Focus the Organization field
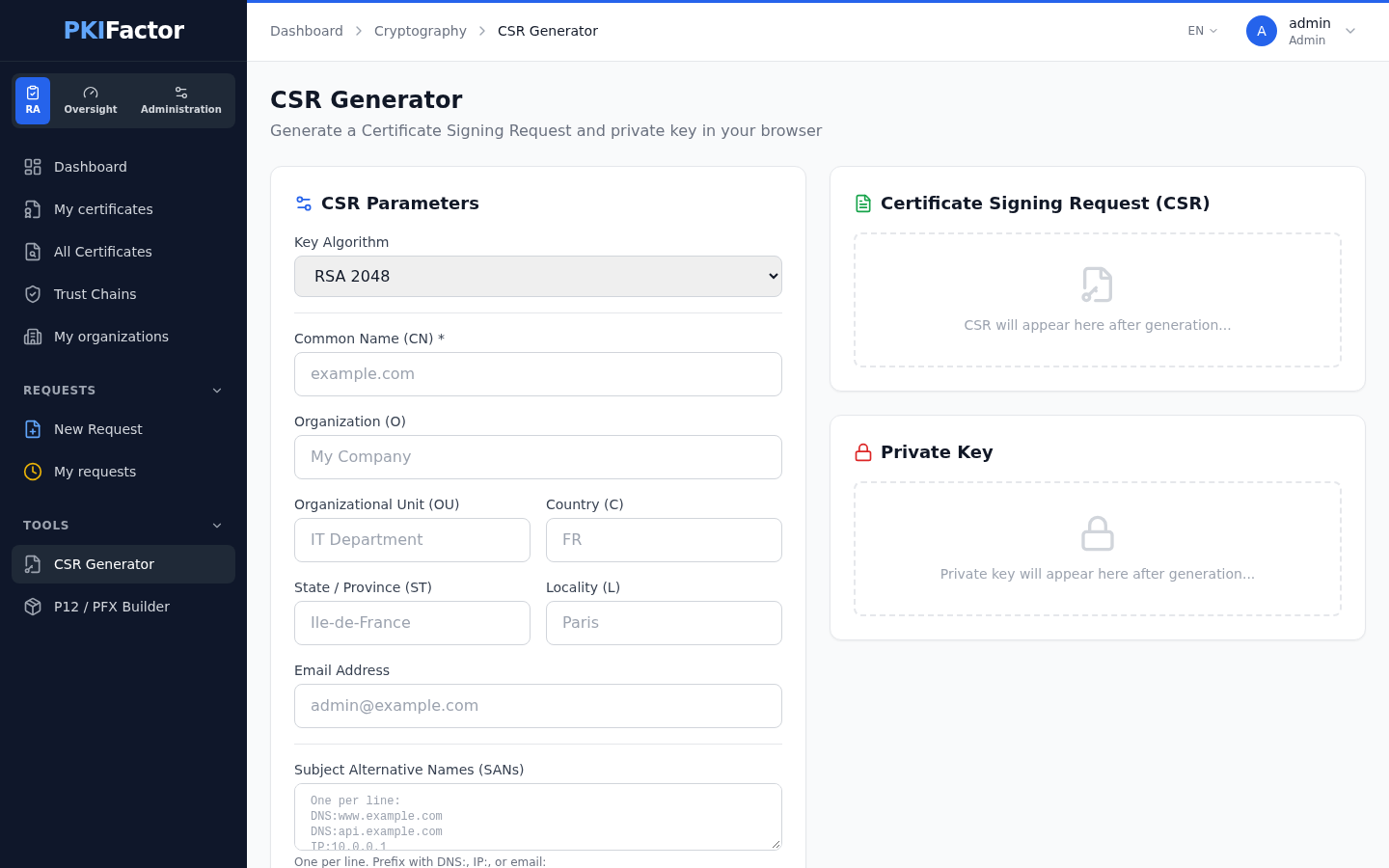The width and height of the screenshot is (1389, 868). tap(538, 457)
